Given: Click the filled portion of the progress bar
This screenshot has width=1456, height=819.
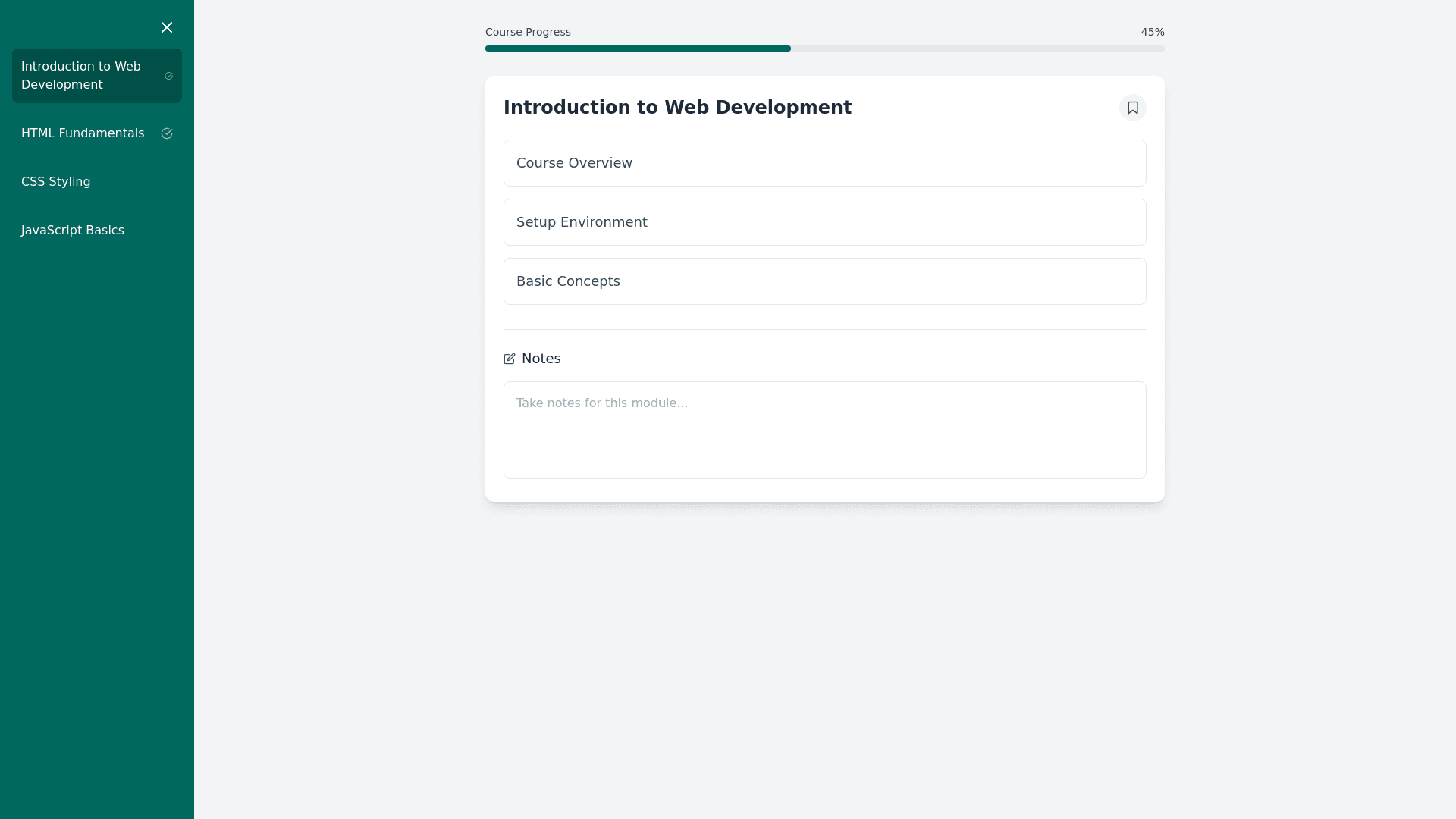Looking at the screenshot, I should point(637,49).
